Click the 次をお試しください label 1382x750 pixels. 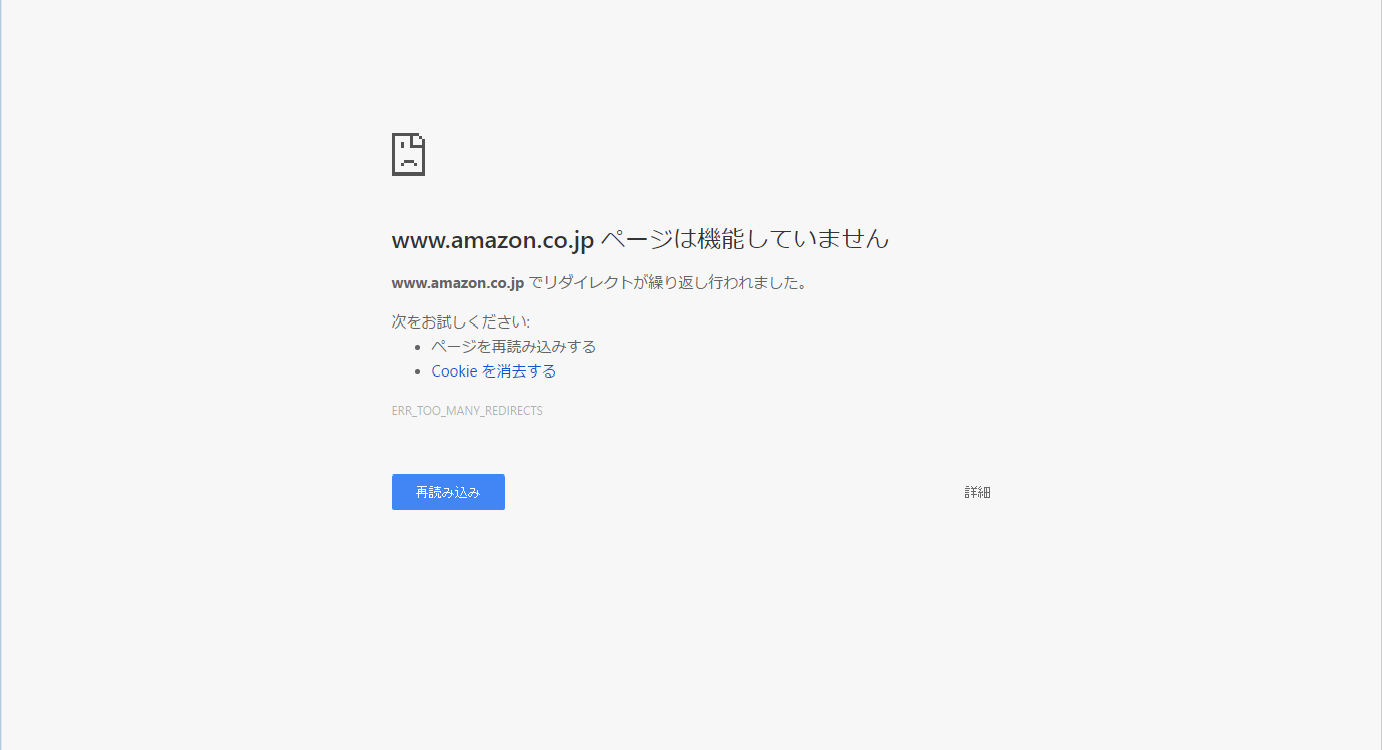pyautogui.click(x=461, y=322)
